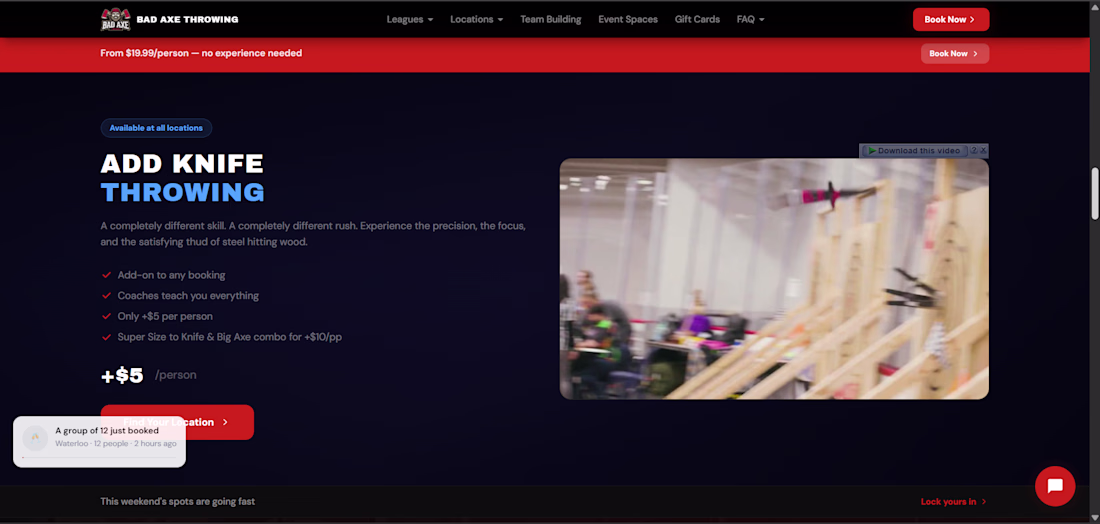Click the 'Add-on to any booking' text
Screen dimensions: 1100x524
point(171,275)
